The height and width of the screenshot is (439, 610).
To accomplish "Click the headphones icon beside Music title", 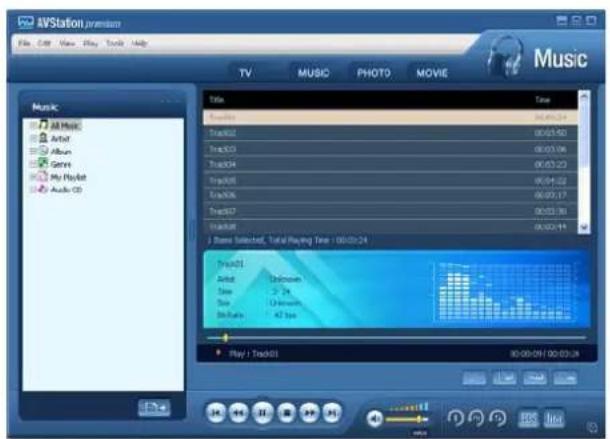I will tap(506, 55).
